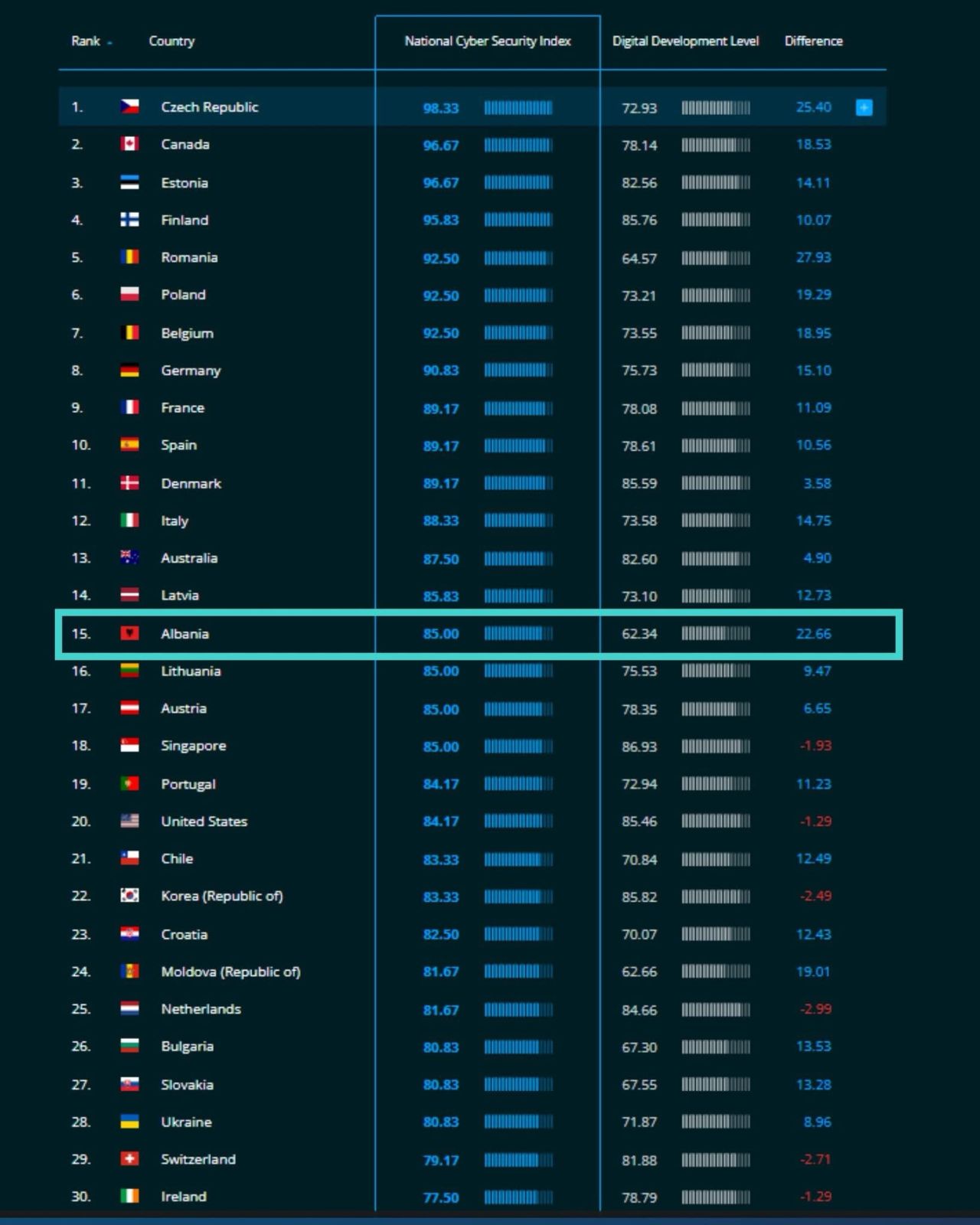The width and height of the screenshot is (980, 1225).
Task: Click the Canada flag icon
Action: click(x=129, y=144)
